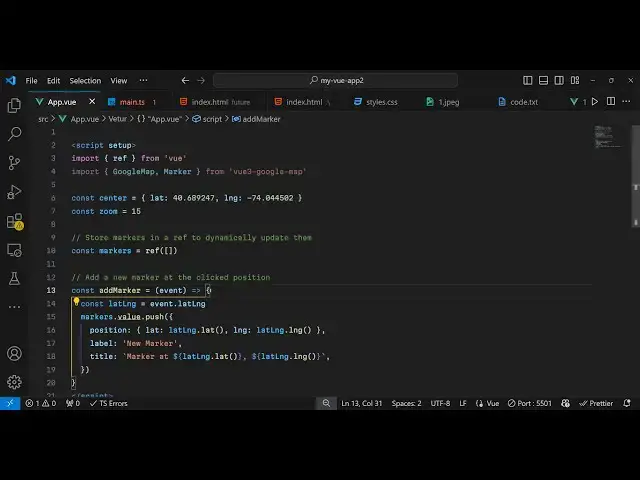Change indentation Spaces: 2
The width and height of the screenshot is (640, 480).
407,403
